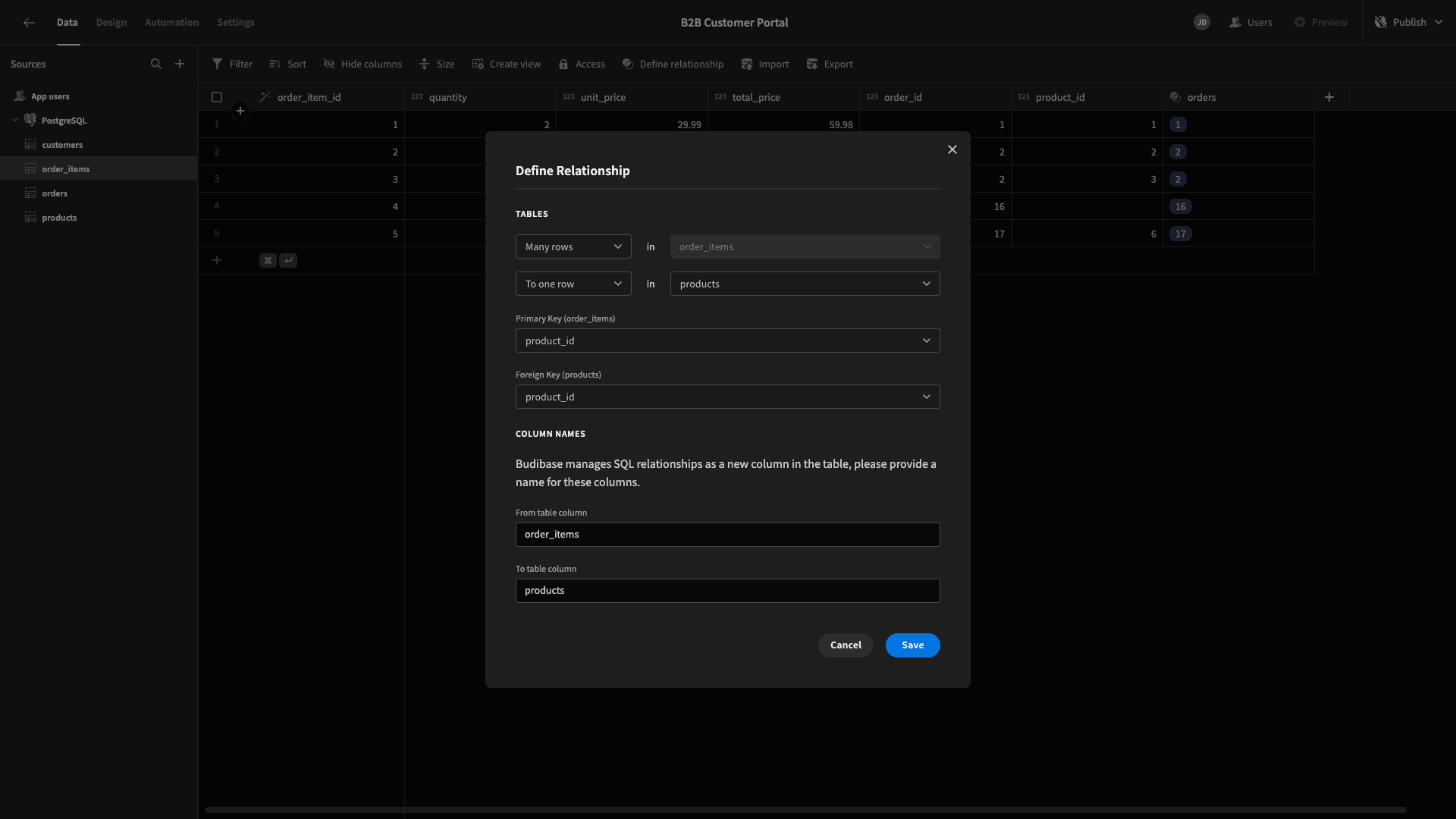Viewport: 1456px width, 819px height.
Task: Switch to the Automation tab
Action: click(172, 23)
